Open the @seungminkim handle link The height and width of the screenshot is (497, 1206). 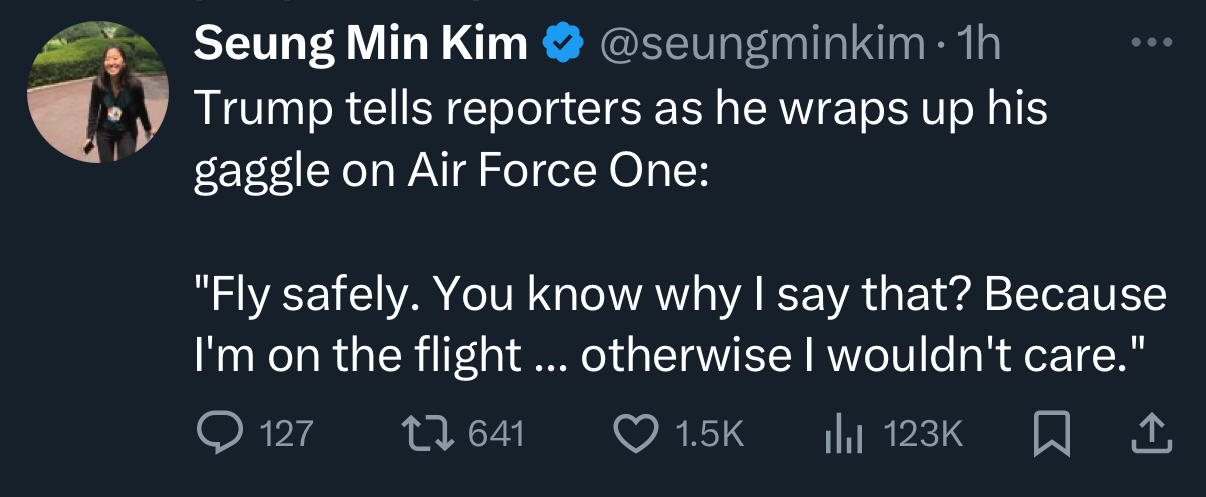pyautogui.click(x=762, y=43)
